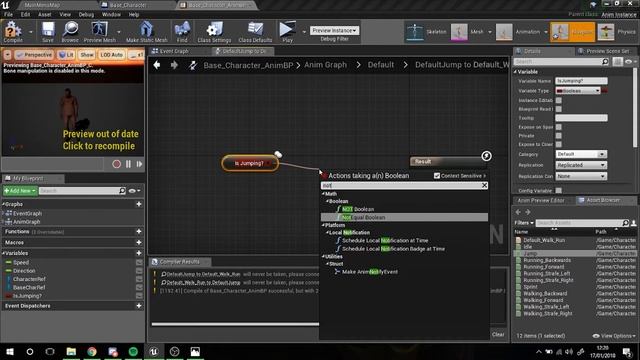Viewport: 640px width, 360px height.
Task: Switch to Skeleton editor mode
Action: coord(426,31)
